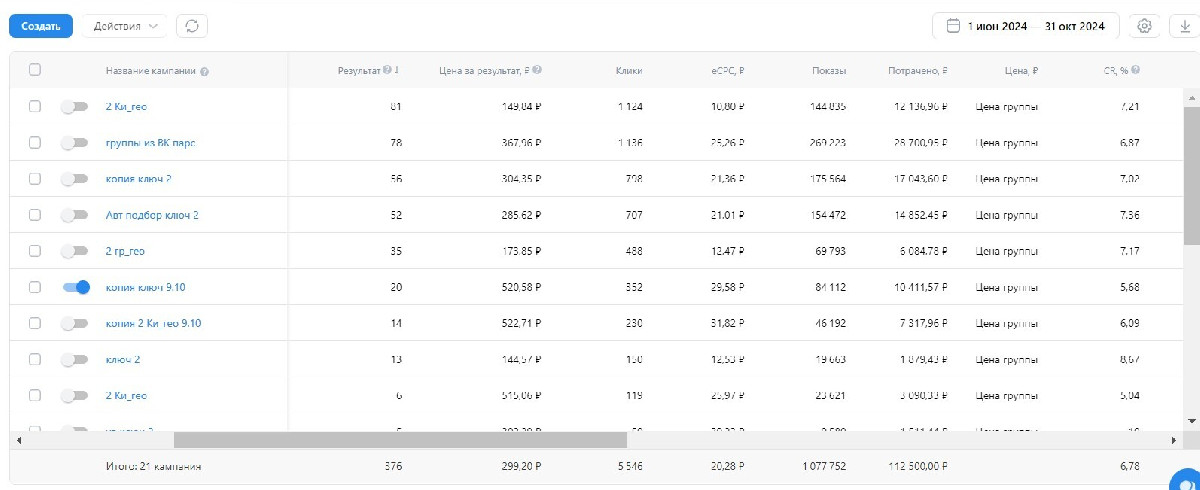
Task: Sort by the "Клики" column header
Action: pos(629,71)
